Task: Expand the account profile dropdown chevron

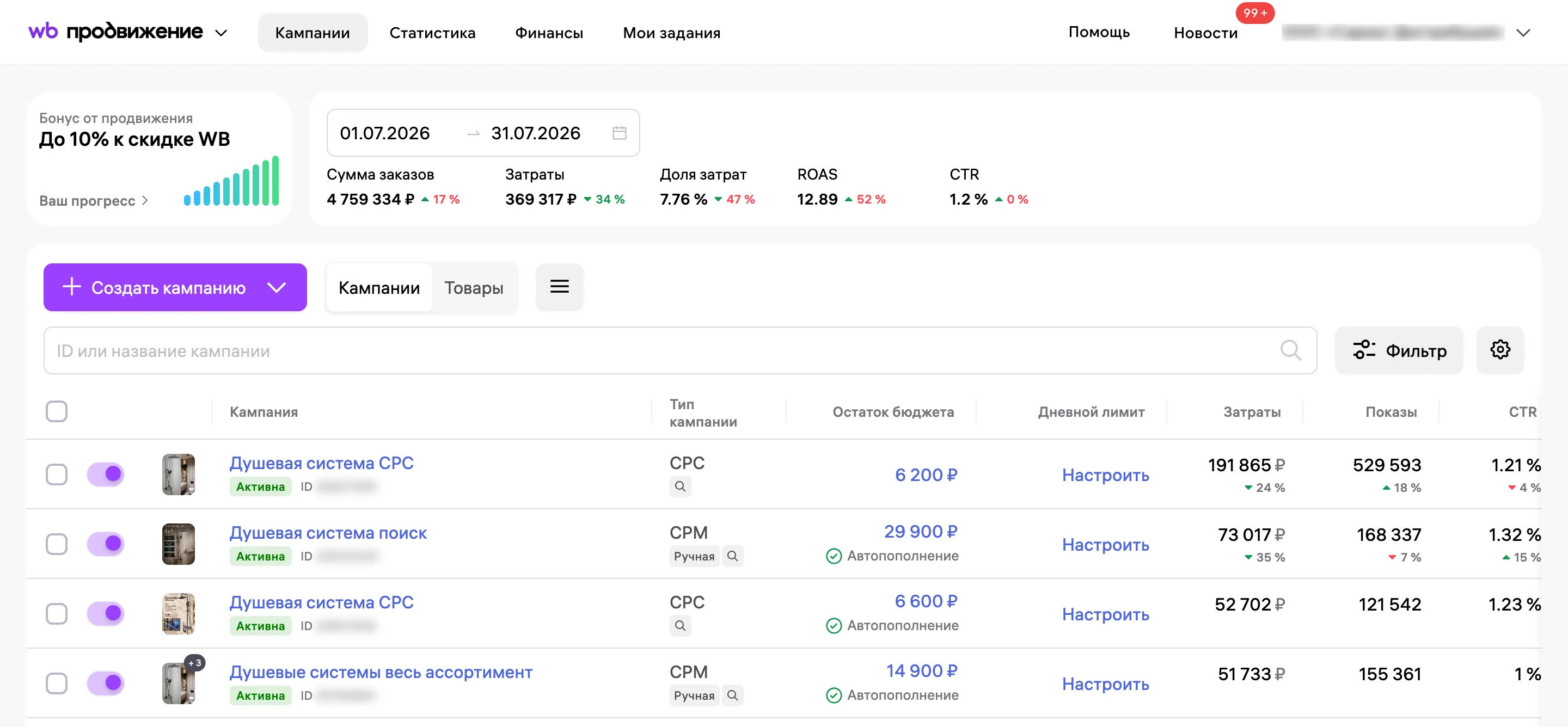Action: pyautogui.click(x=1523, y=33)
